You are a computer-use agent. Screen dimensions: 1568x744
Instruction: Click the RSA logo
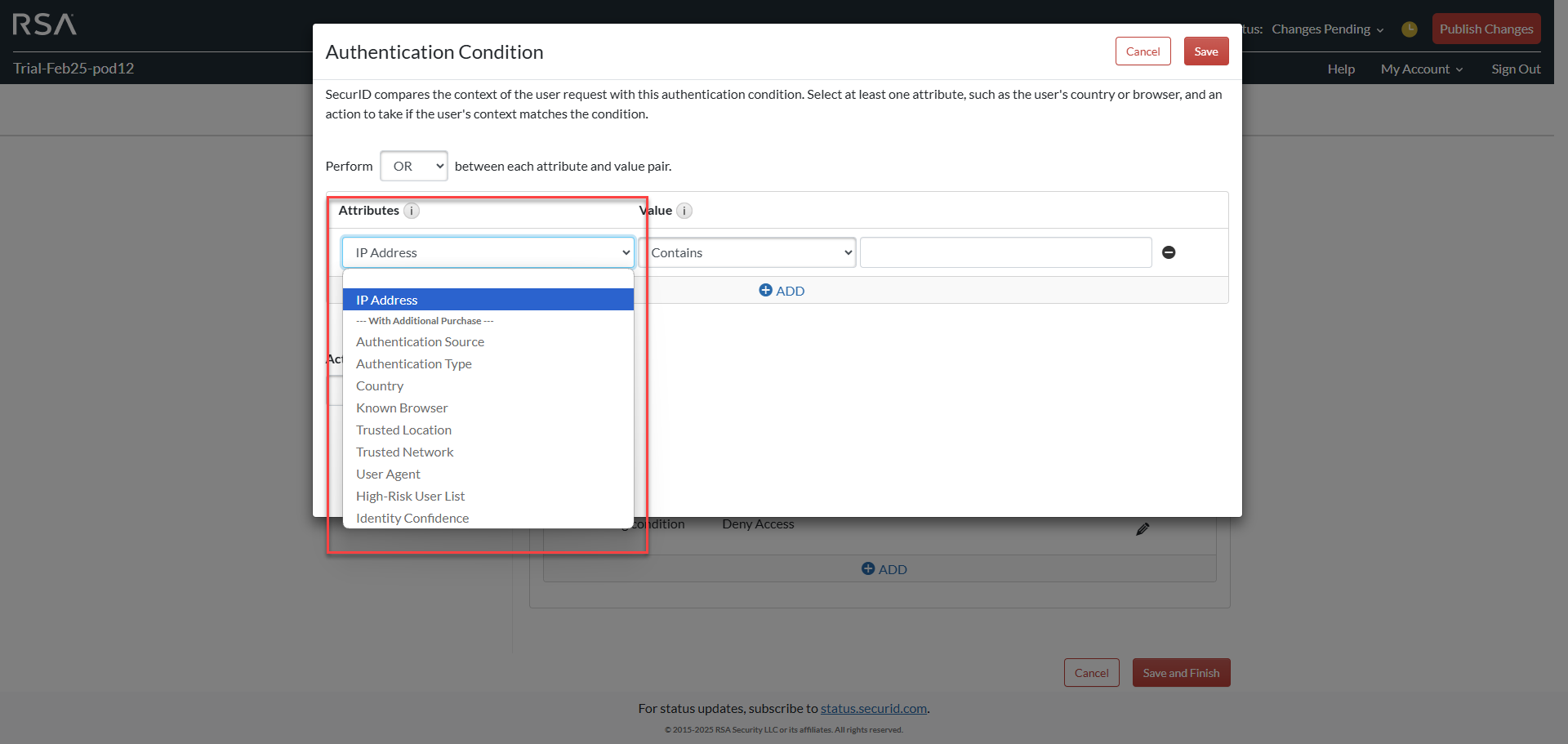[44, 25]
